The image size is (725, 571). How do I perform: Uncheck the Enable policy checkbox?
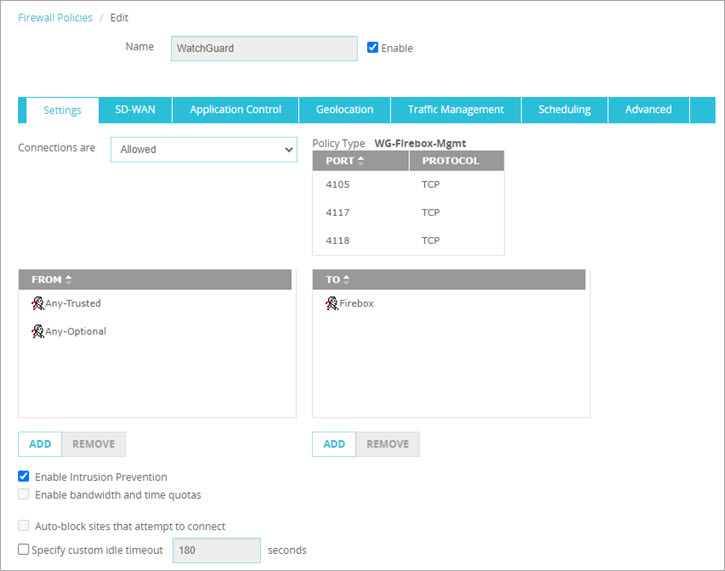pyautogui.click(x=373, y=48)
